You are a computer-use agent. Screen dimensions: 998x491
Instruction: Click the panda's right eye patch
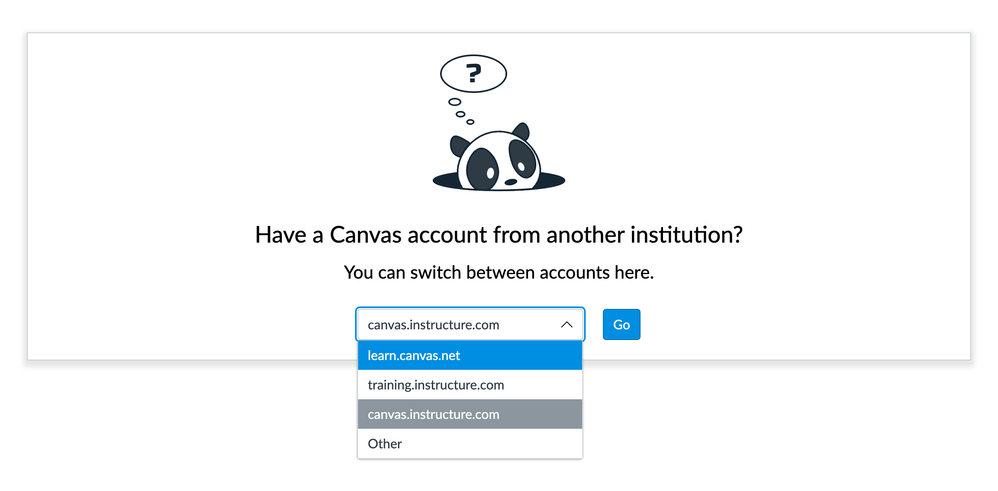(x=523, y=158)
